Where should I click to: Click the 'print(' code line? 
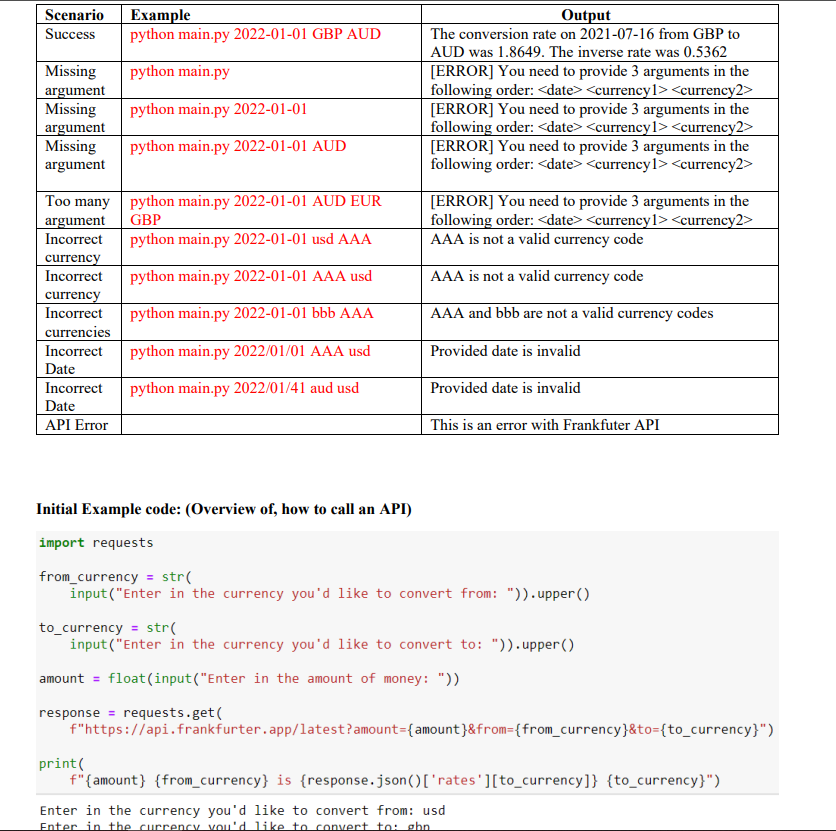[x=61, y=764]
